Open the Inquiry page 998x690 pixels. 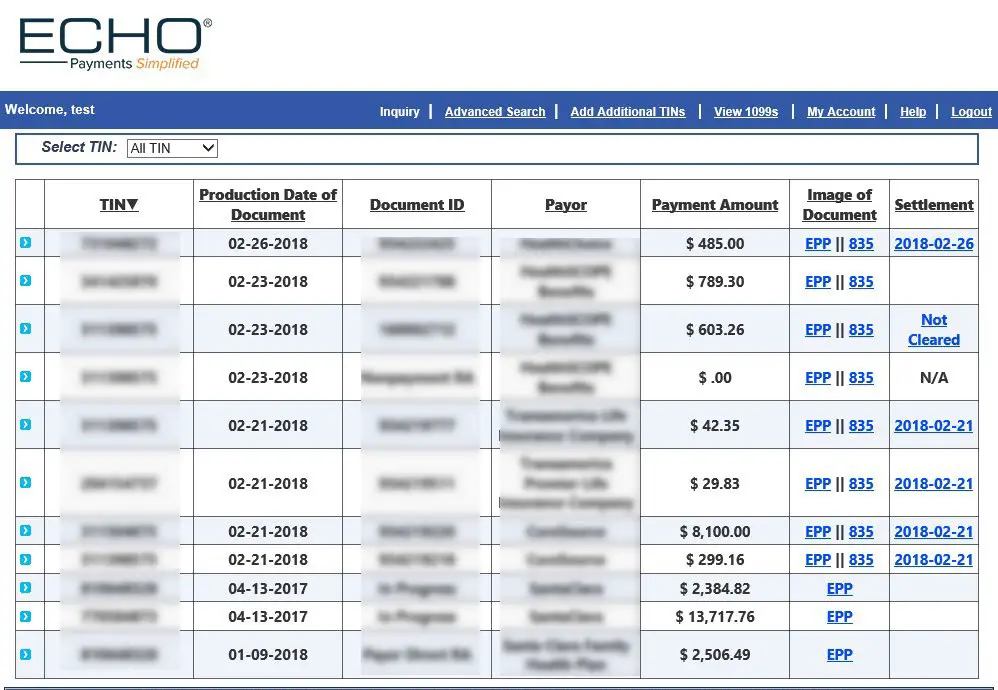[x=400, y=112]
